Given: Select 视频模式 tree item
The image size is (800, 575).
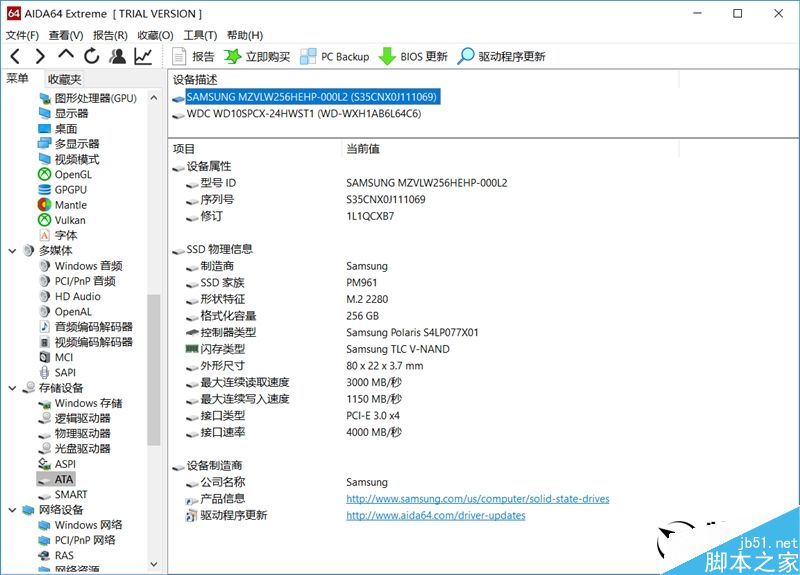Looking at the screenshot, I should 69,159.
